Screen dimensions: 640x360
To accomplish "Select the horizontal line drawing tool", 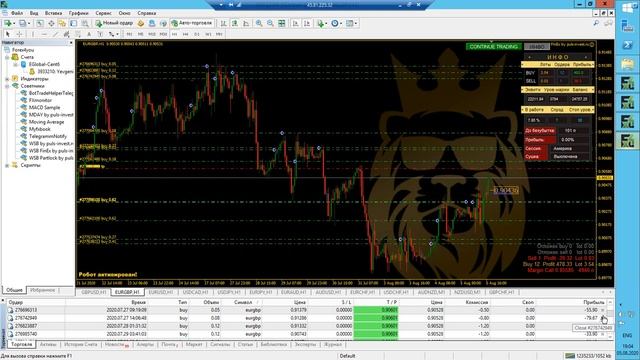I will [x=44, y=34].
